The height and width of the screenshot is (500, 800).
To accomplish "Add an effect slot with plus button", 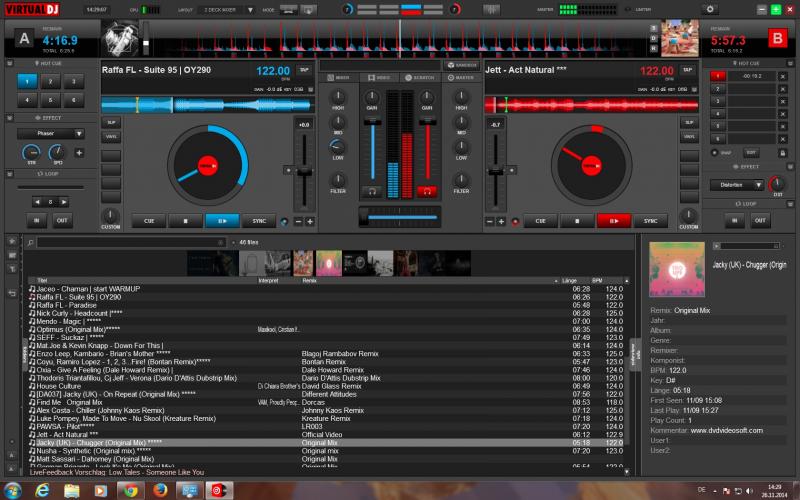I will pos(79,153).
